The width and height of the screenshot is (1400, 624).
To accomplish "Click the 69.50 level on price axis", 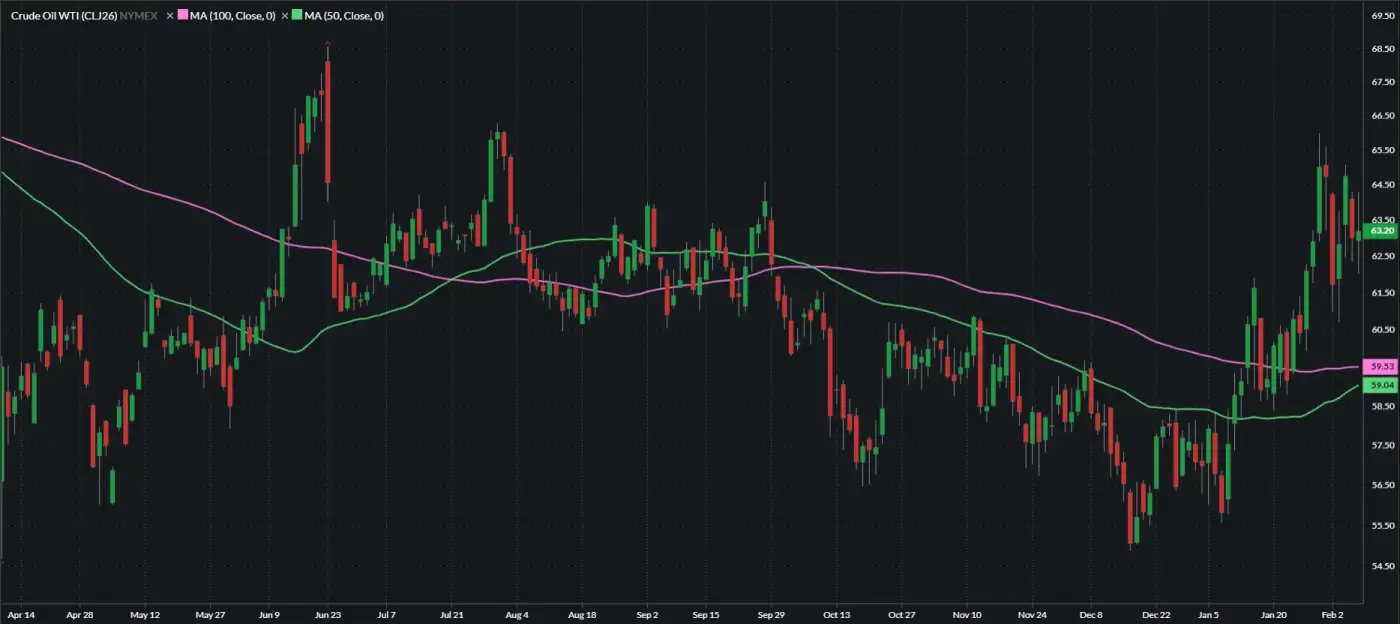I will [1383, 17].
